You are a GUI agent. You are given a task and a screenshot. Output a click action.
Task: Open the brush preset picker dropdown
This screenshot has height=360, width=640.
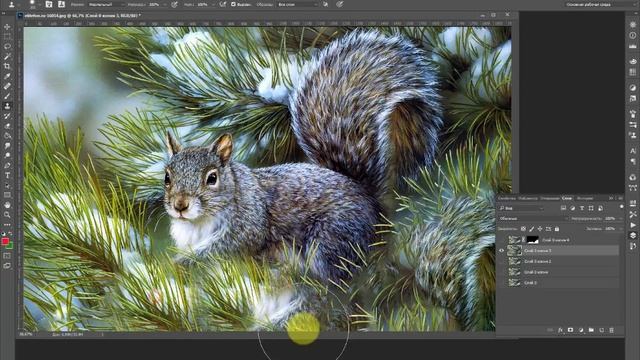(x=33, y=4)
